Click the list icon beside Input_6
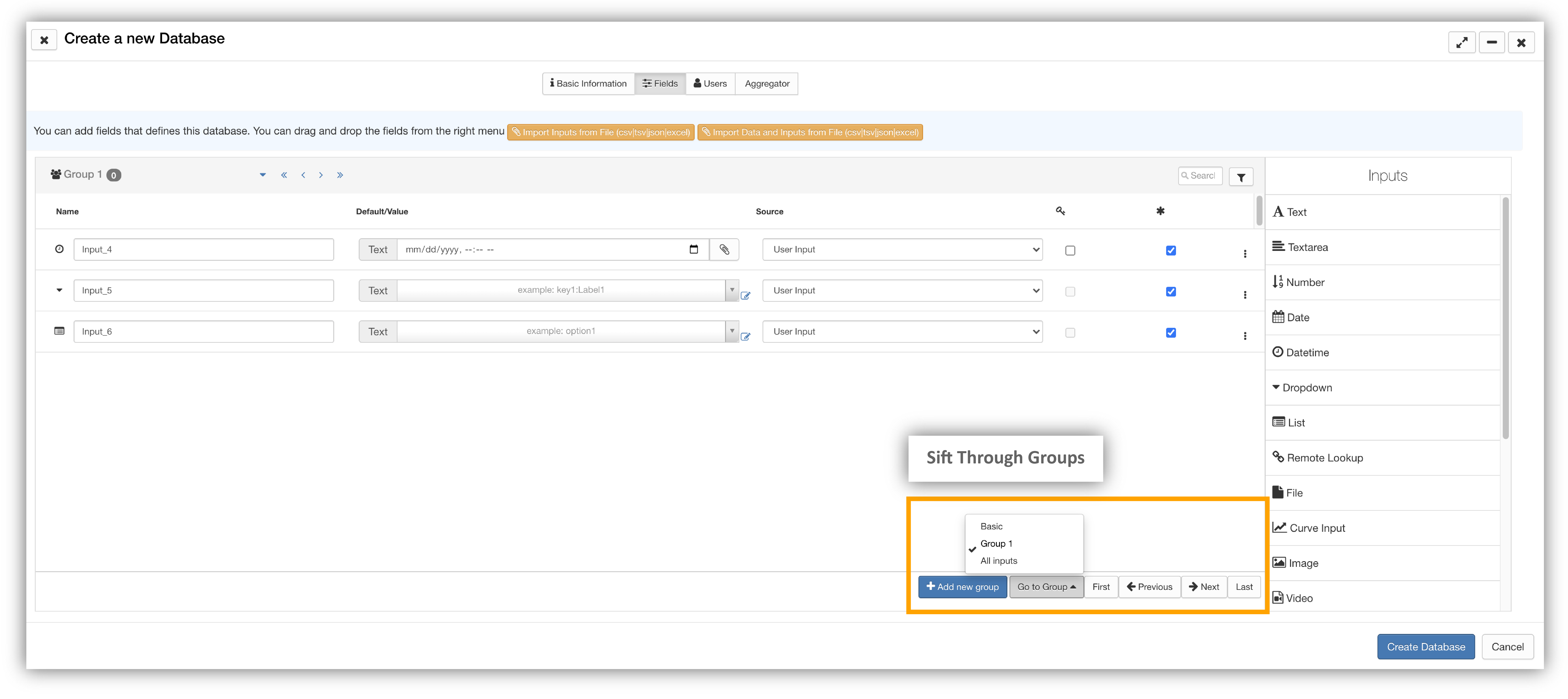 click(59, 331)
